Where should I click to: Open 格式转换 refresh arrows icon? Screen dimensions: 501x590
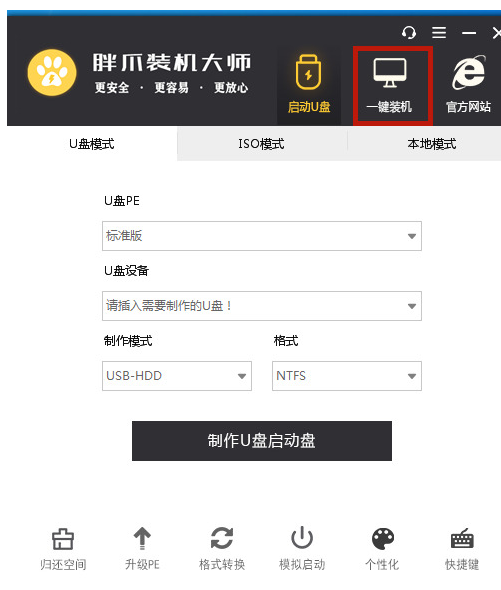pyautogui.click(x=222, y=538)
